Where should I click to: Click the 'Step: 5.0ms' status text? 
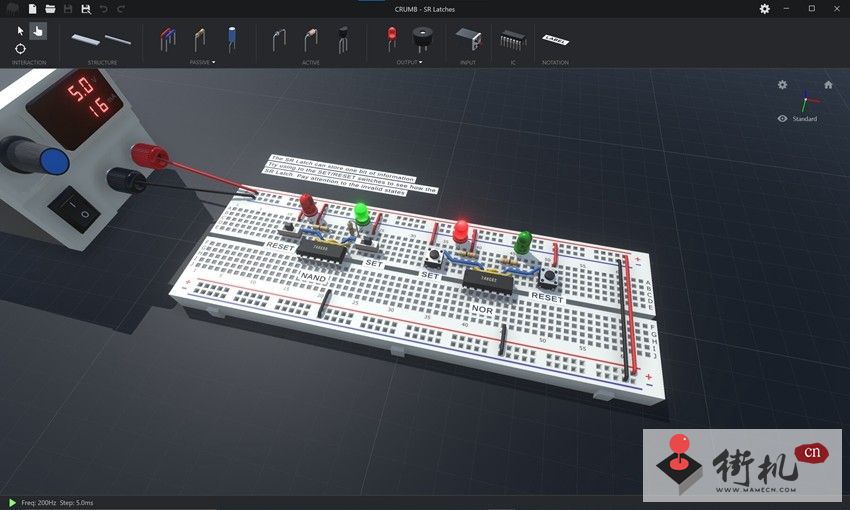point(76,502)
